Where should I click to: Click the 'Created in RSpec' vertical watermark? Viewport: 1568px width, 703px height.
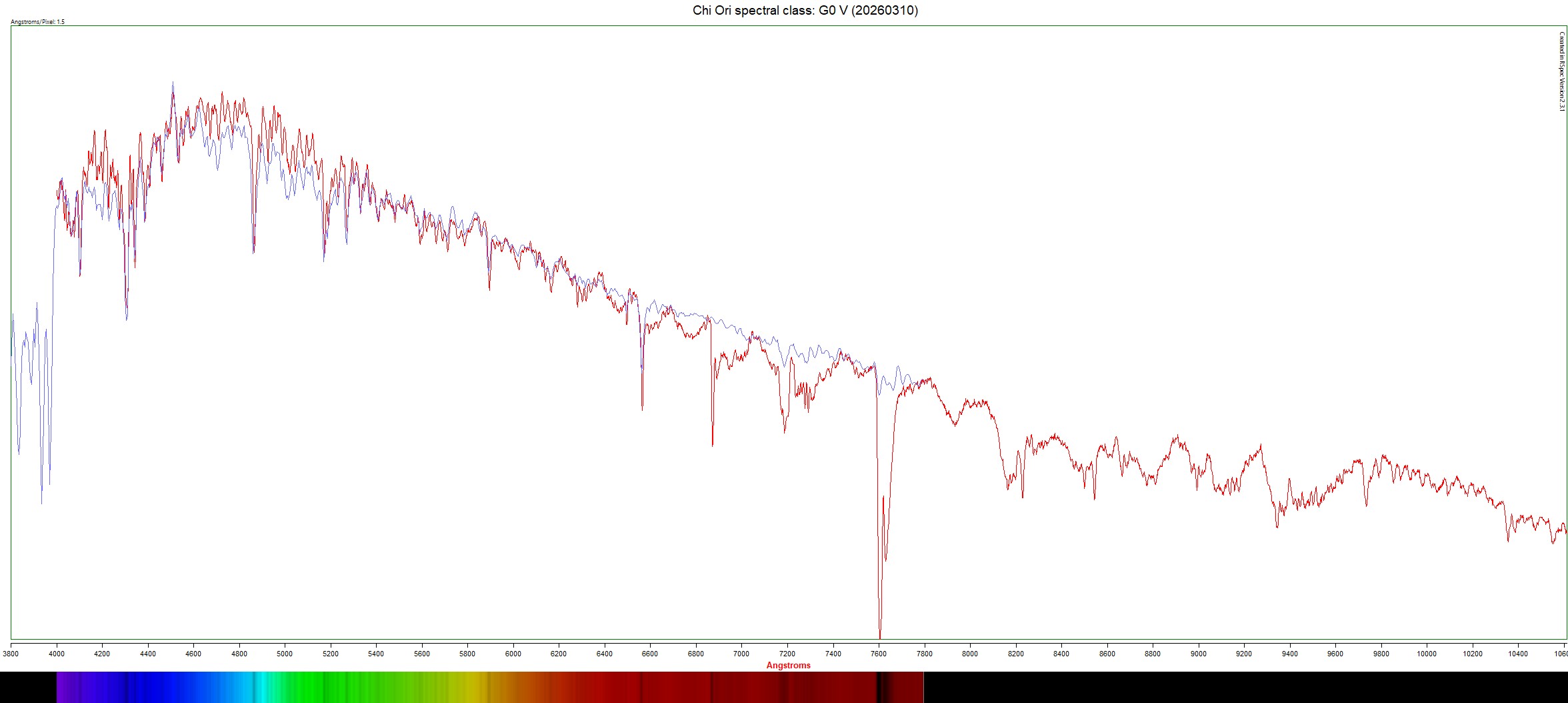pos(1561,71)
